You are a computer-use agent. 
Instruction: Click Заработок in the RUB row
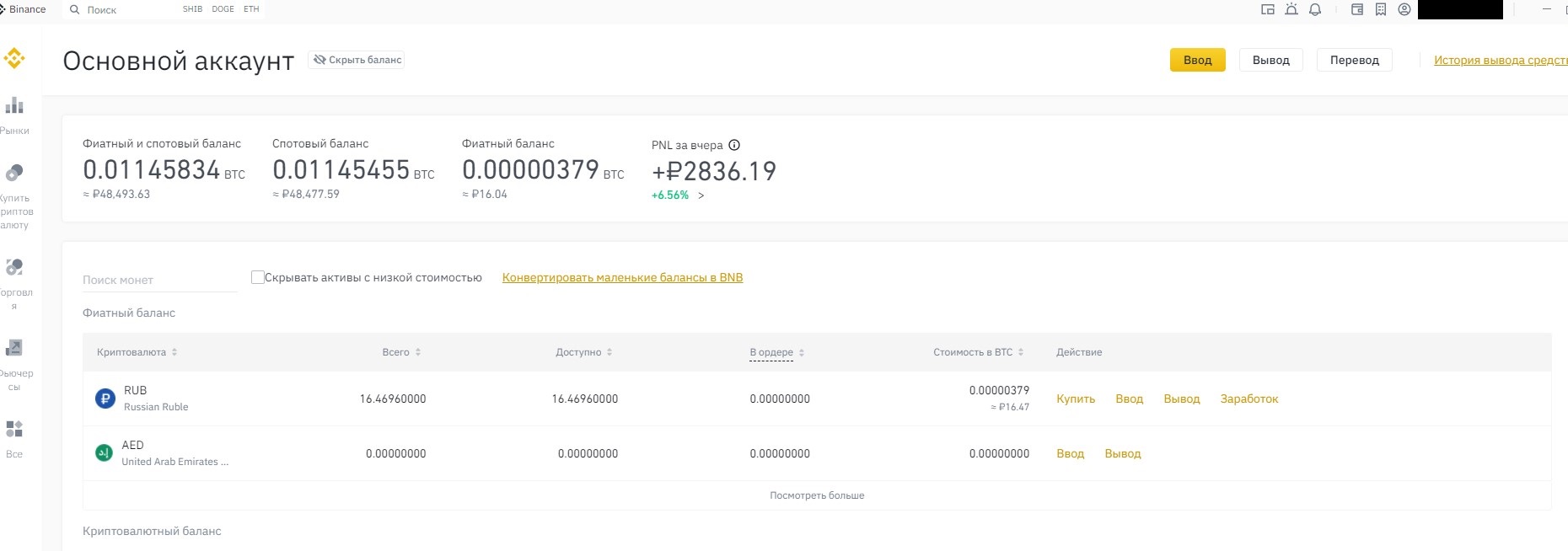(1249, 399)
